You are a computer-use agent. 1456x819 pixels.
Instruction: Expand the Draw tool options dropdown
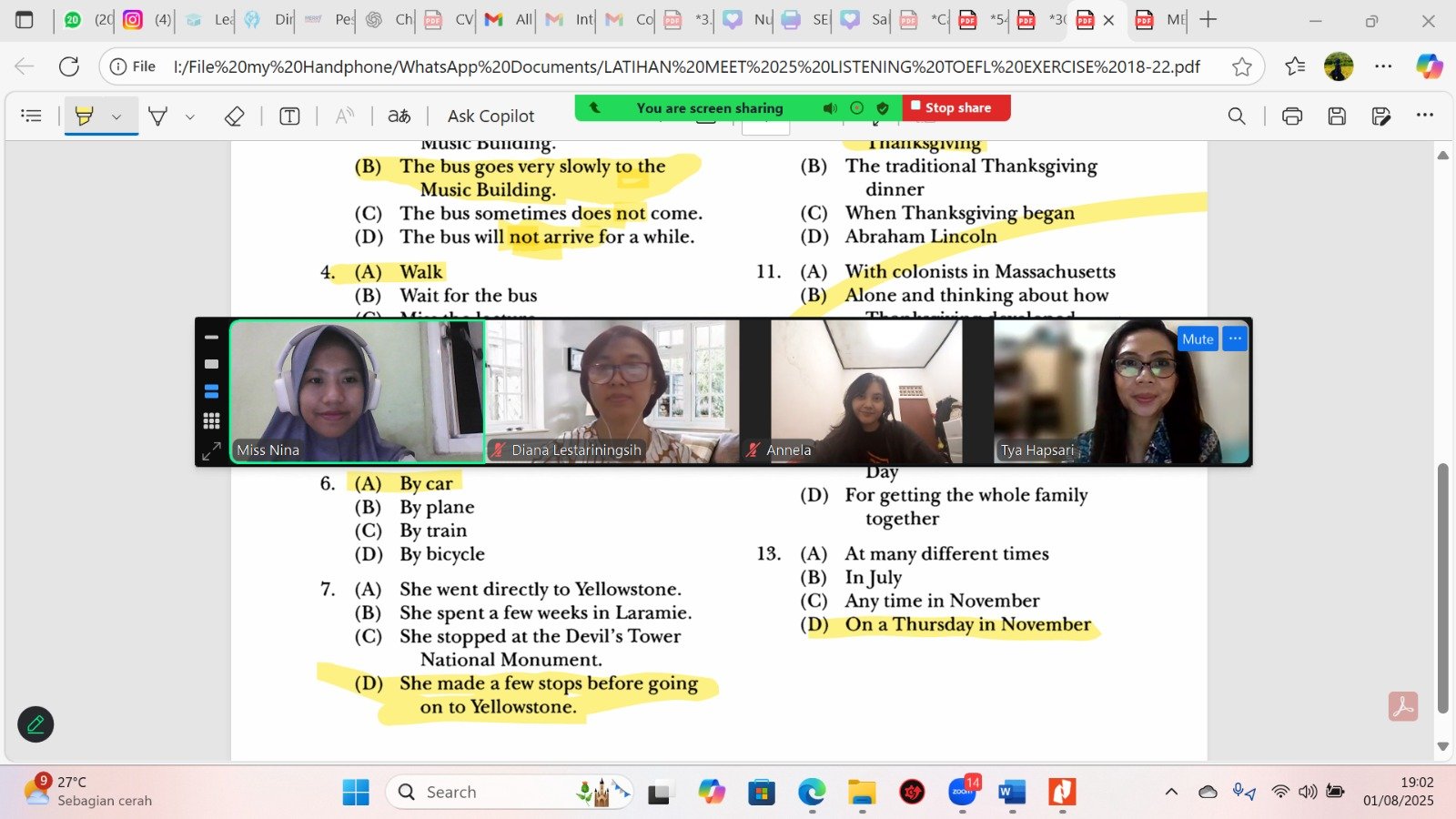(x=190, y=116)
